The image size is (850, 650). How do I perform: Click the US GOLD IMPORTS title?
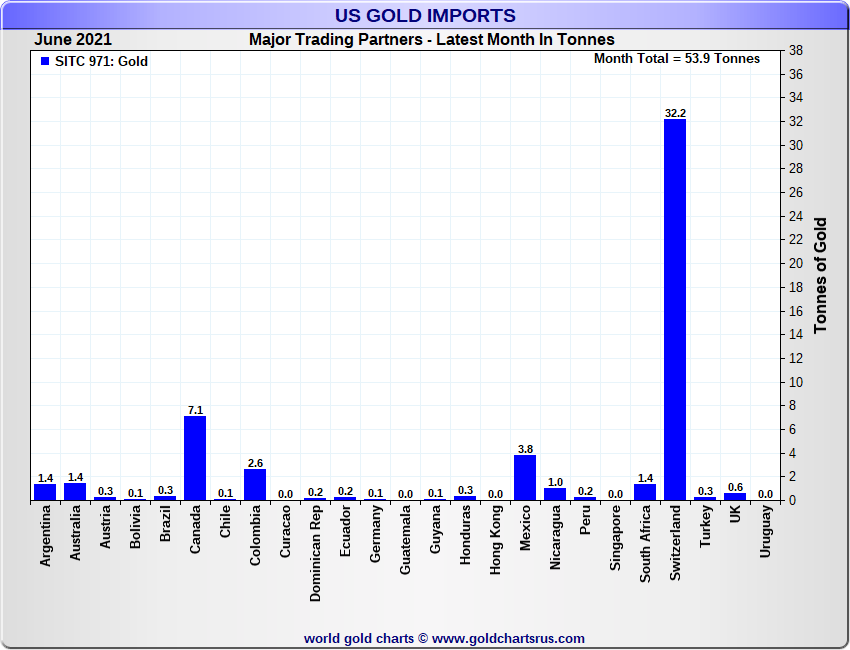(425, 15)
